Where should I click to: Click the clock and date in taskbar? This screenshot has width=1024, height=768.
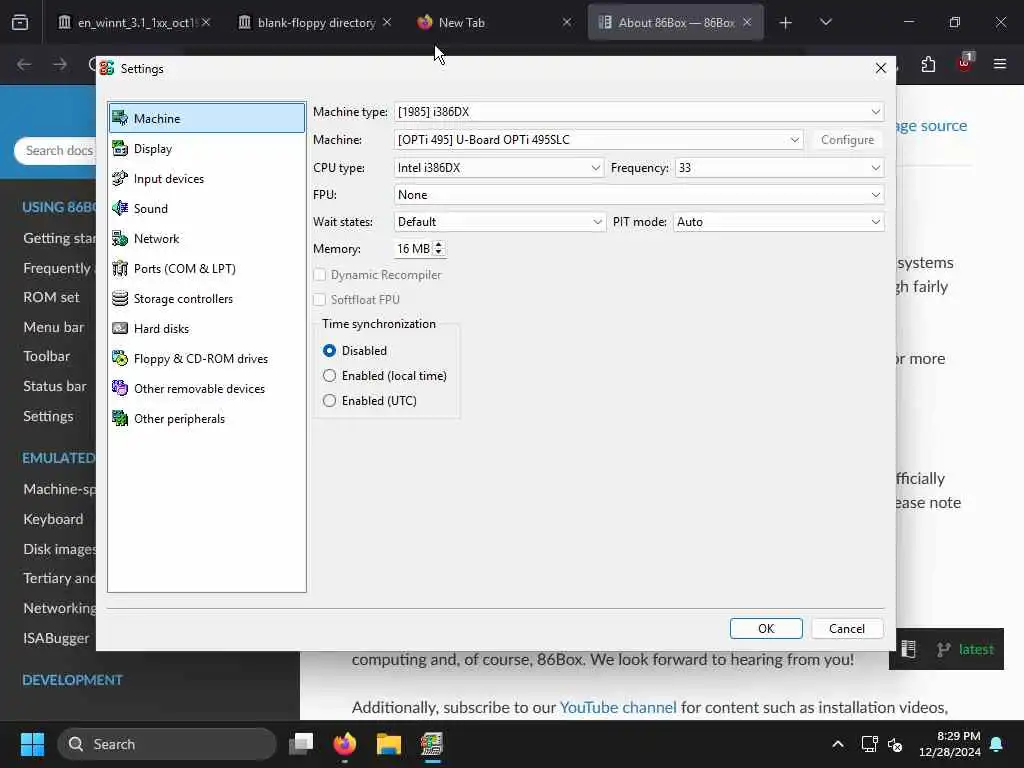pyautogui.click(x=950, y=744)
